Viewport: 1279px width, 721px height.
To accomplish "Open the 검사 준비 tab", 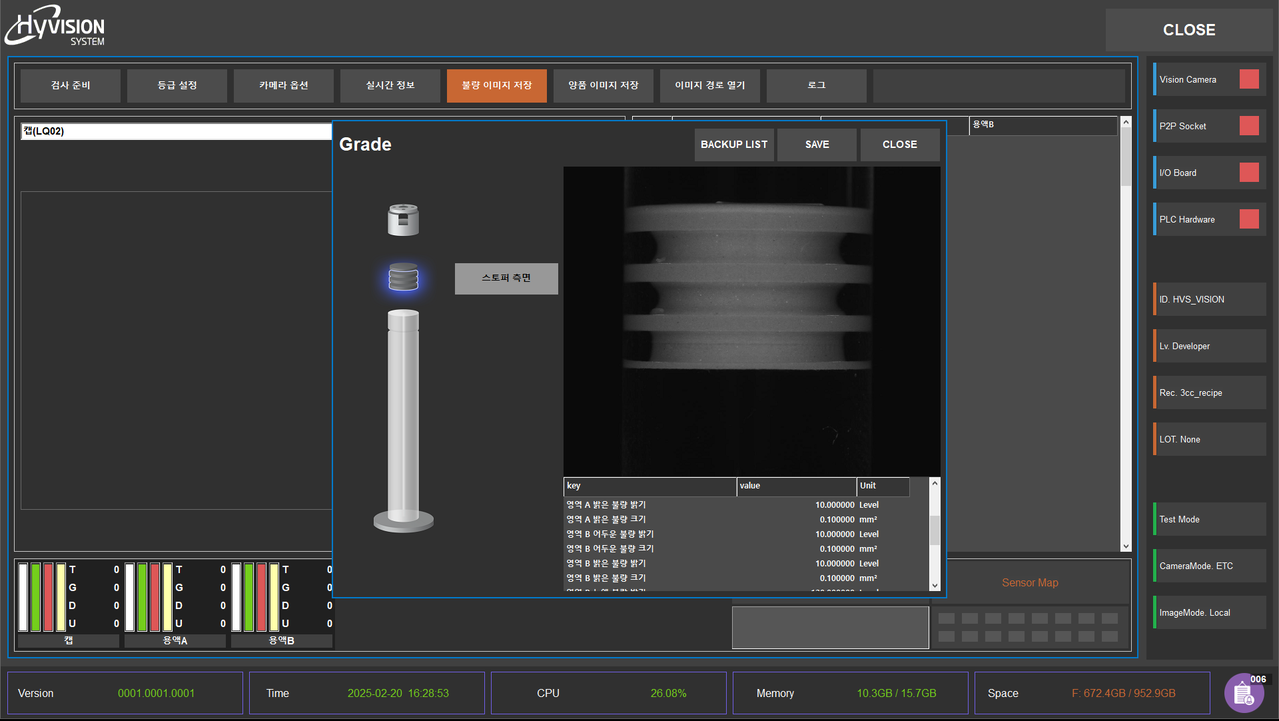I will pos(70,86).
